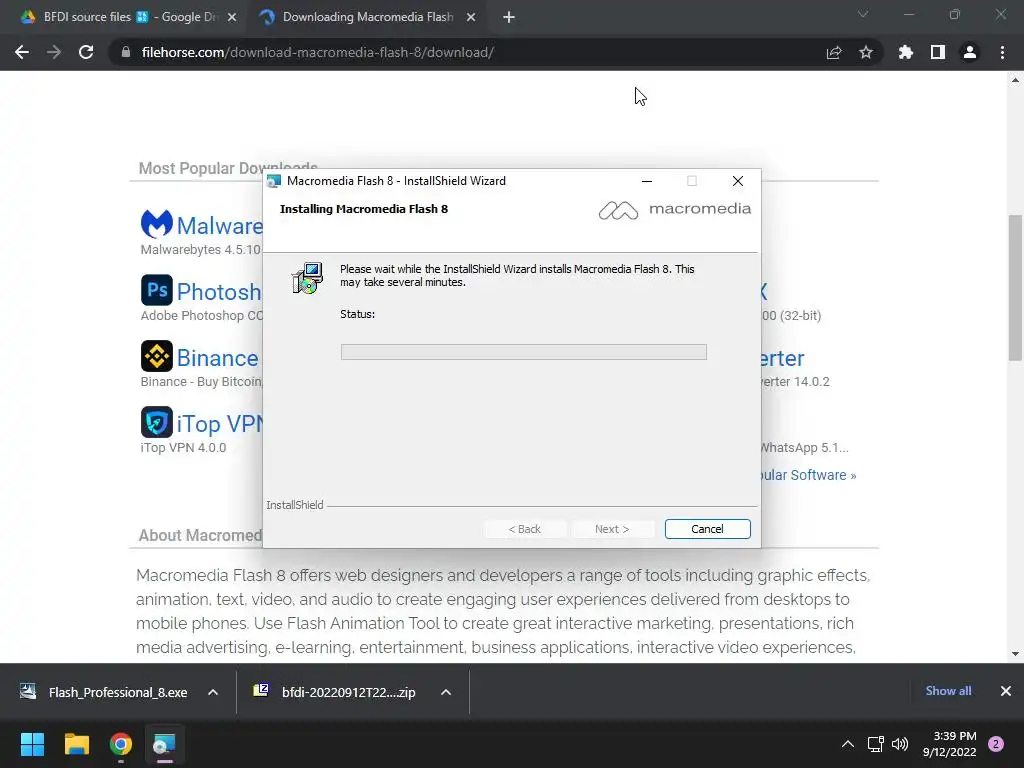Image resolution: width=1024 pixels, height=768 pixels.
Task: Click the page vertical scrollbar thumb
Action: click(1015, 287)
